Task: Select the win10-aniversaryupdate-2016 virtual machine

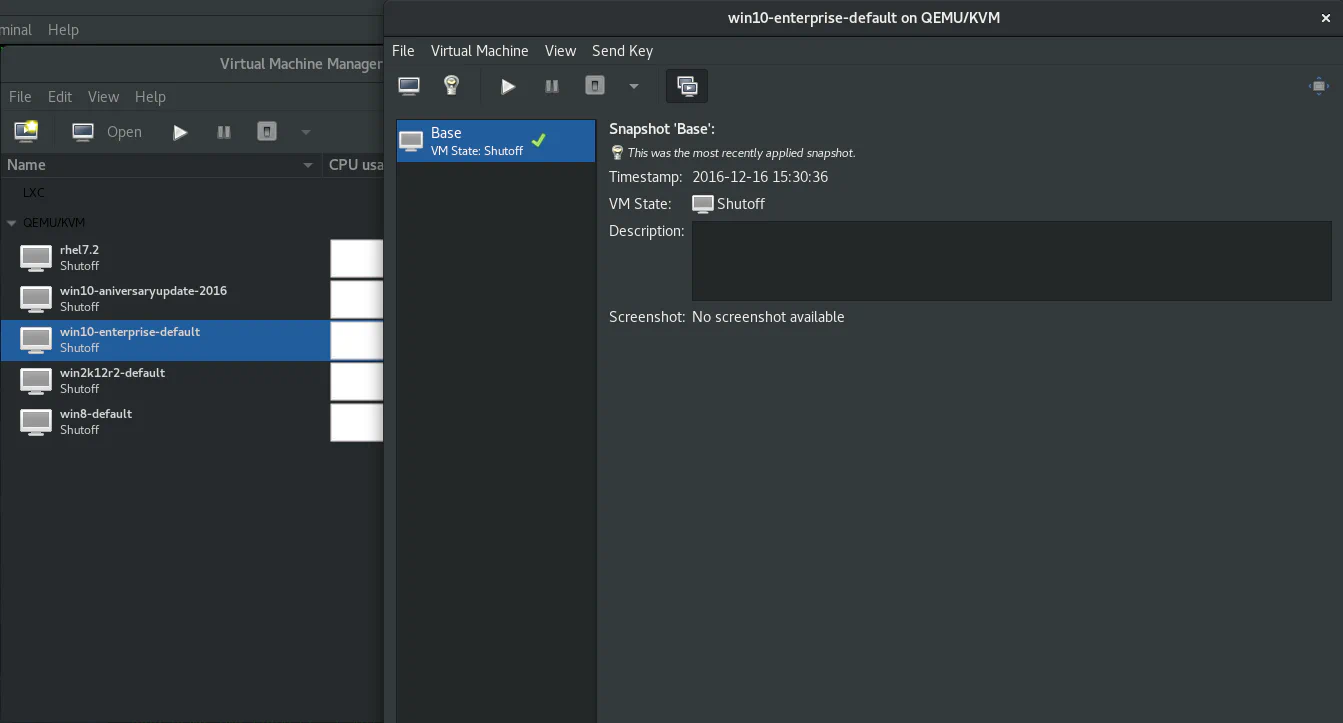Action: [165, 299]
